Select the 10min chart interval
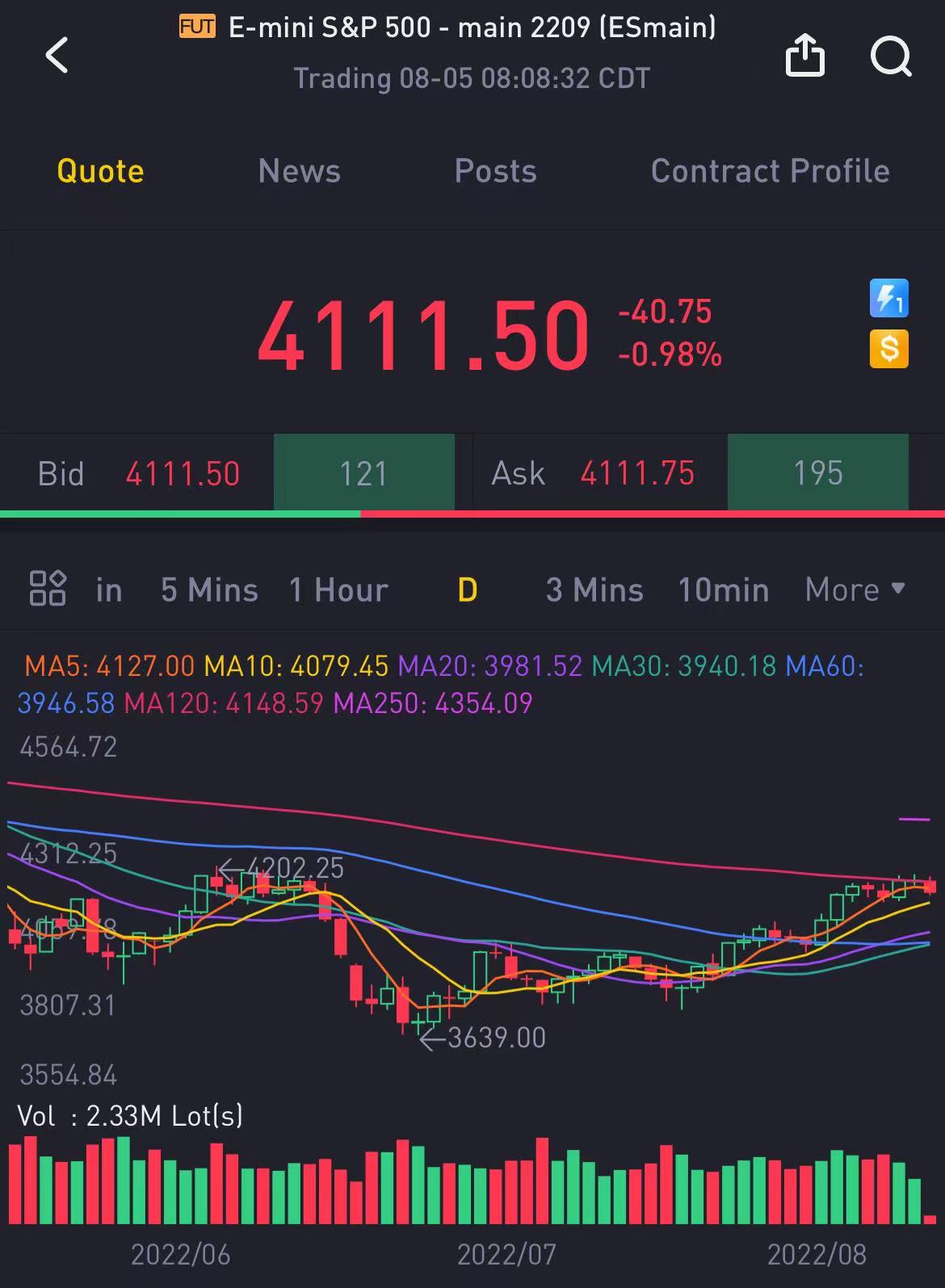Image resolution: width=945 pixels, height=1288 pixels. (723, 589)
